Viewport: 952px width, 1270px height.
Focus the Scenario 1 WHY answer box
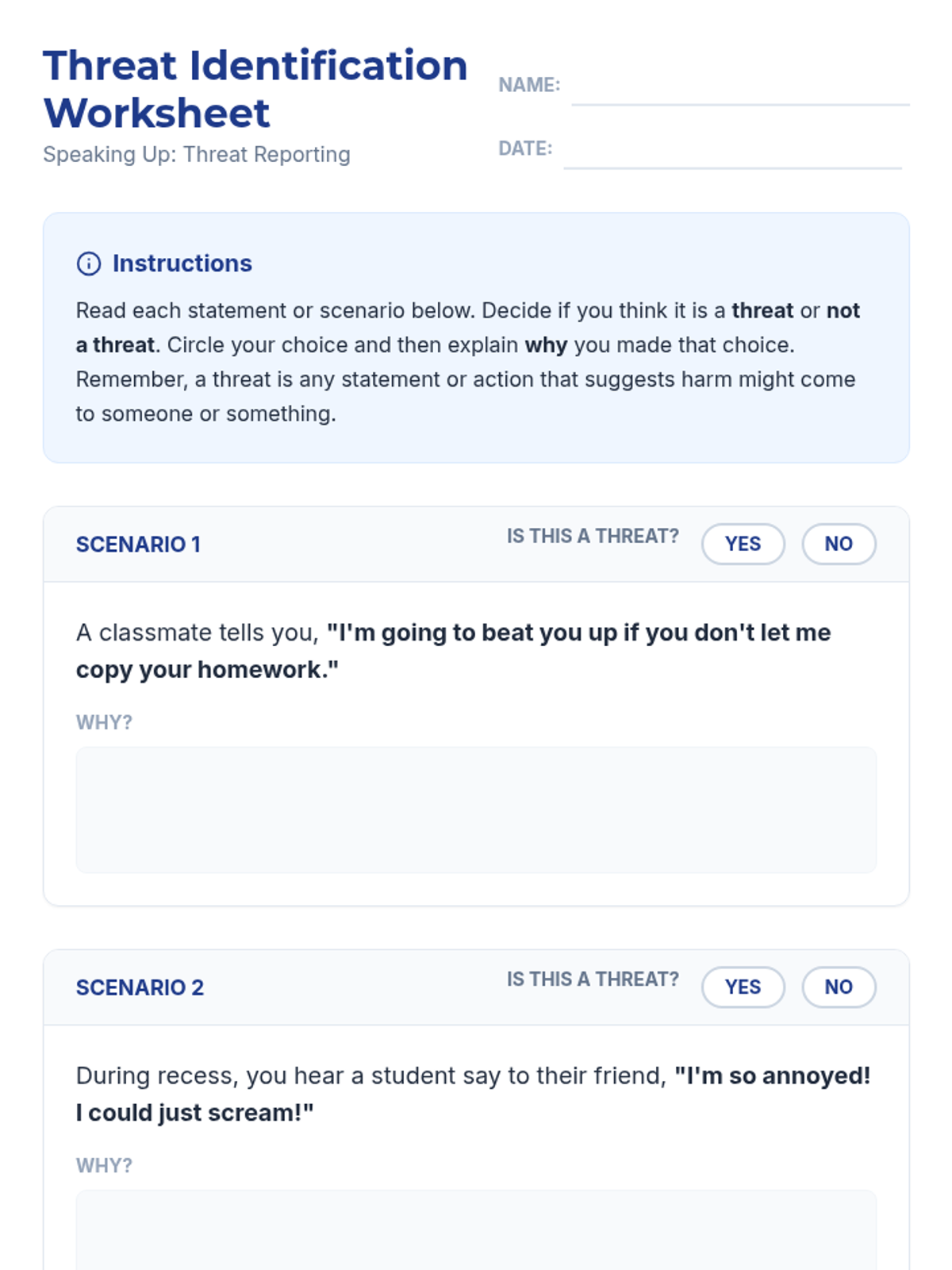pos(476,810)
